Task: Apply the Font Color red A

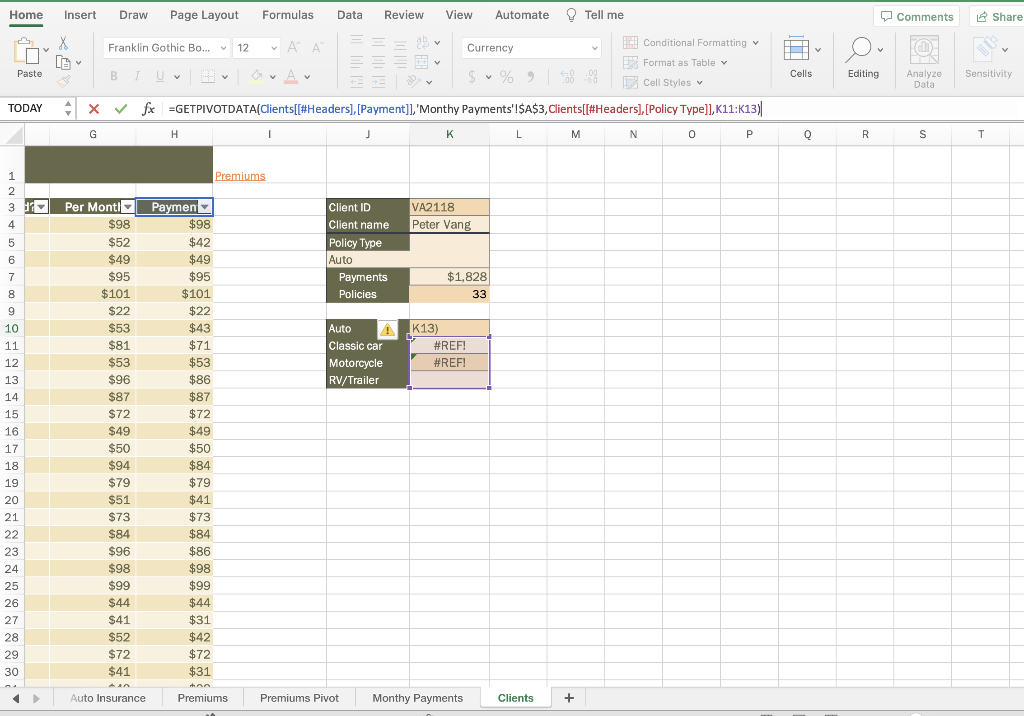Action: [291, 76]
